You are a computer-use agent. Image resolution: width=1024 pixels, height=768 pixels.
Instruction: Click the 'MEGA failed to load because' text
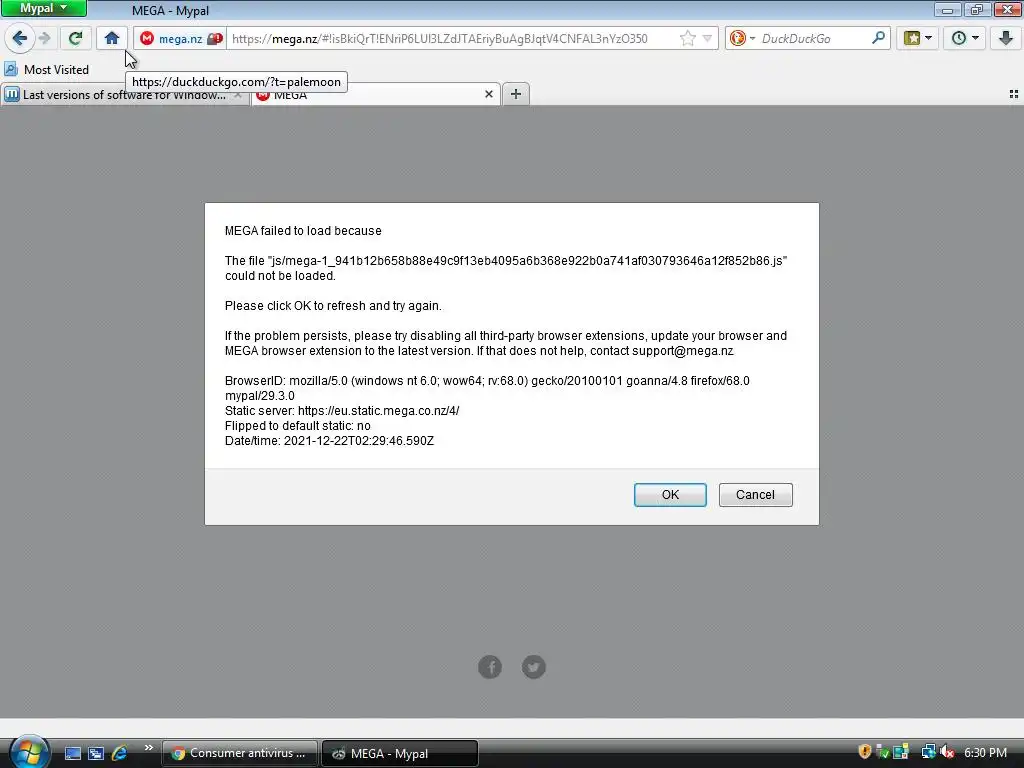(x=303, y=231)
